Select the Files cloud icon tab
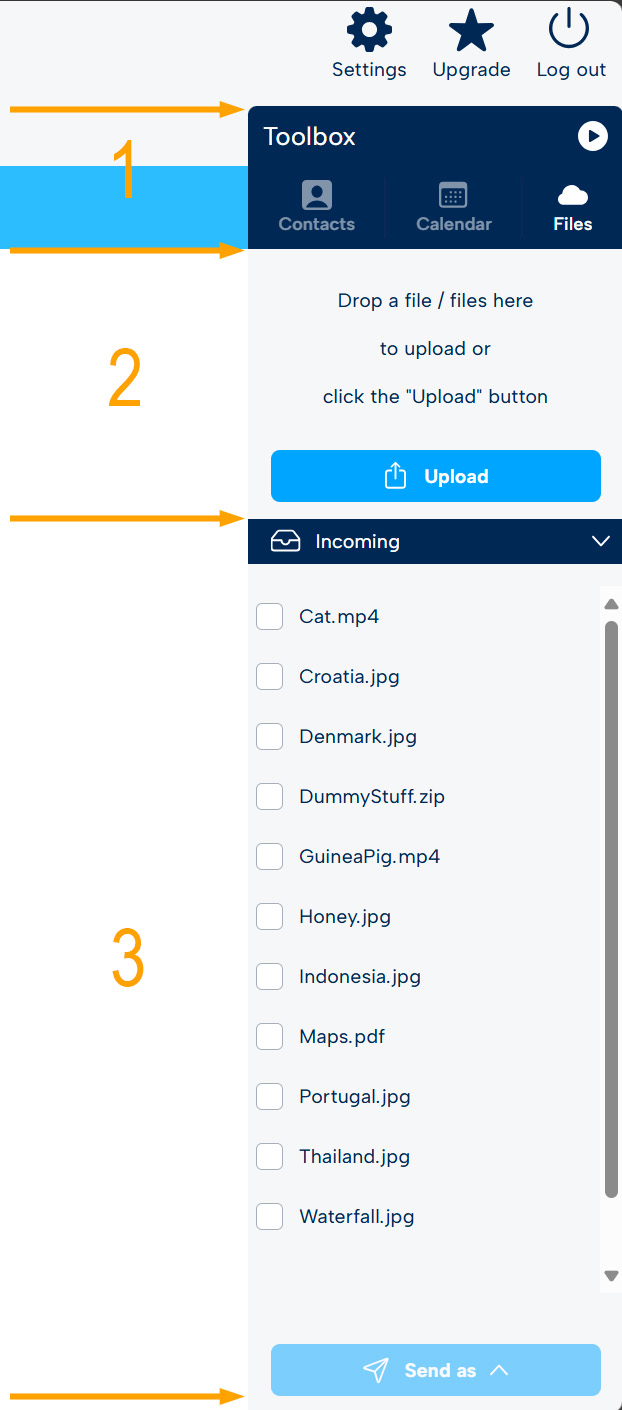622x1410 pixels. tap(573, 195)
